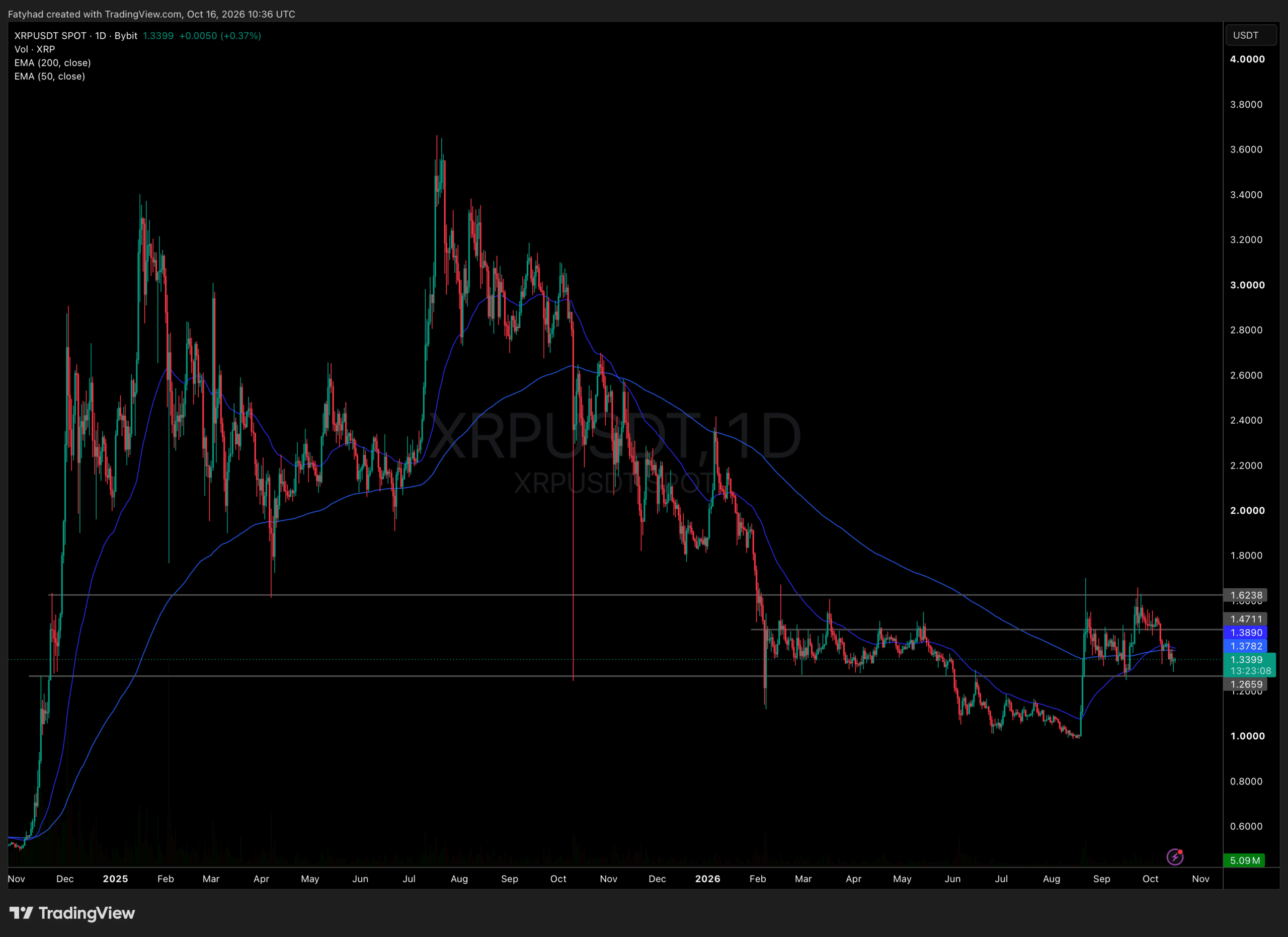This screenshot has height=937, width=1288.
Task: Click the 2.0000 price axis tick
Action: coord(1247,511)
